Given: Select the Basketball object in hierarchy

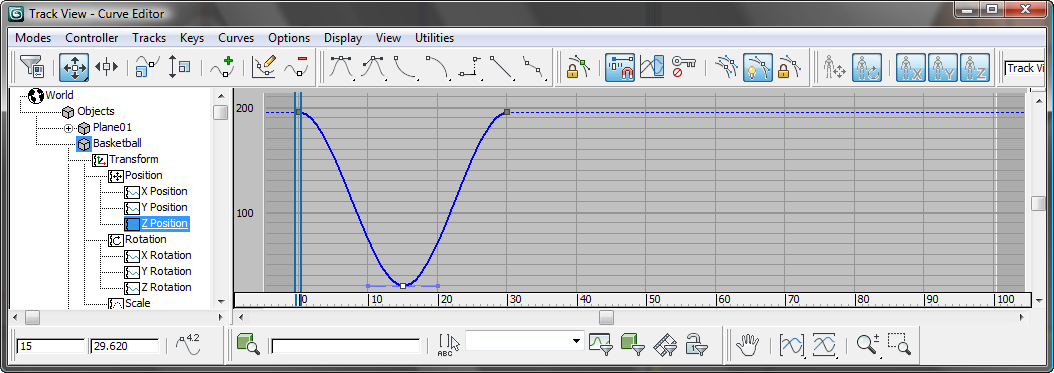Looking at the screenshot, I should click(x=117, y=143).
